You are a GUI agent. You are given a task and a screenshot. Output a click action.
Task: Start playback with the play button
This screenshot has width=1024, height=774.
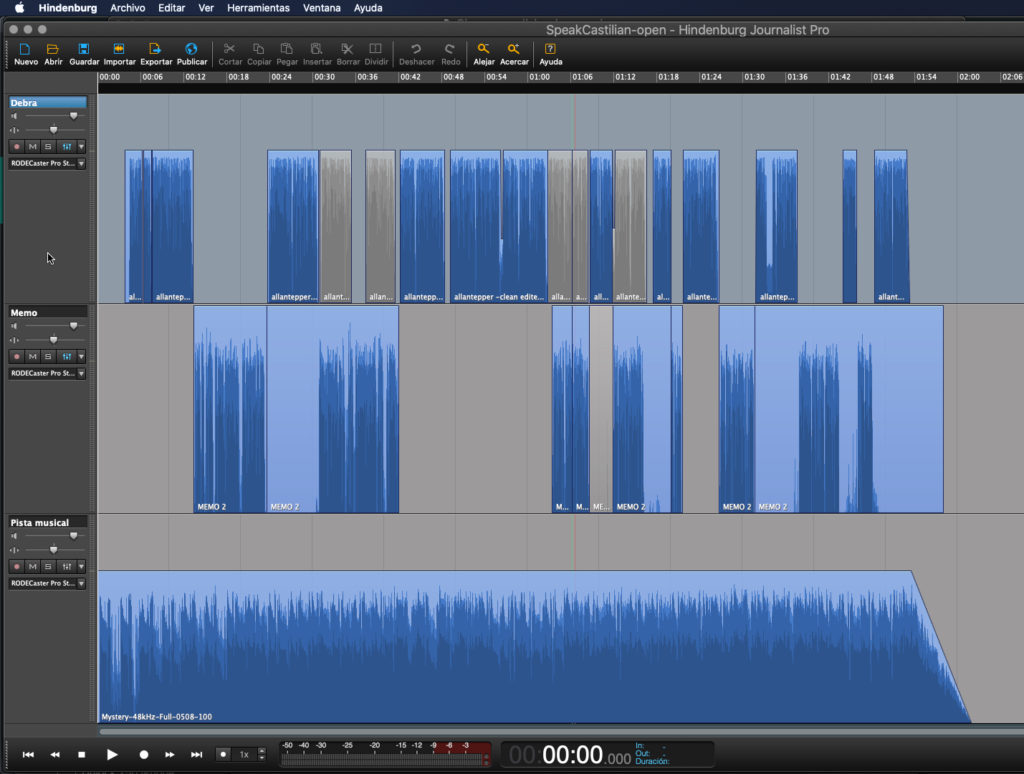click(112, 754)
